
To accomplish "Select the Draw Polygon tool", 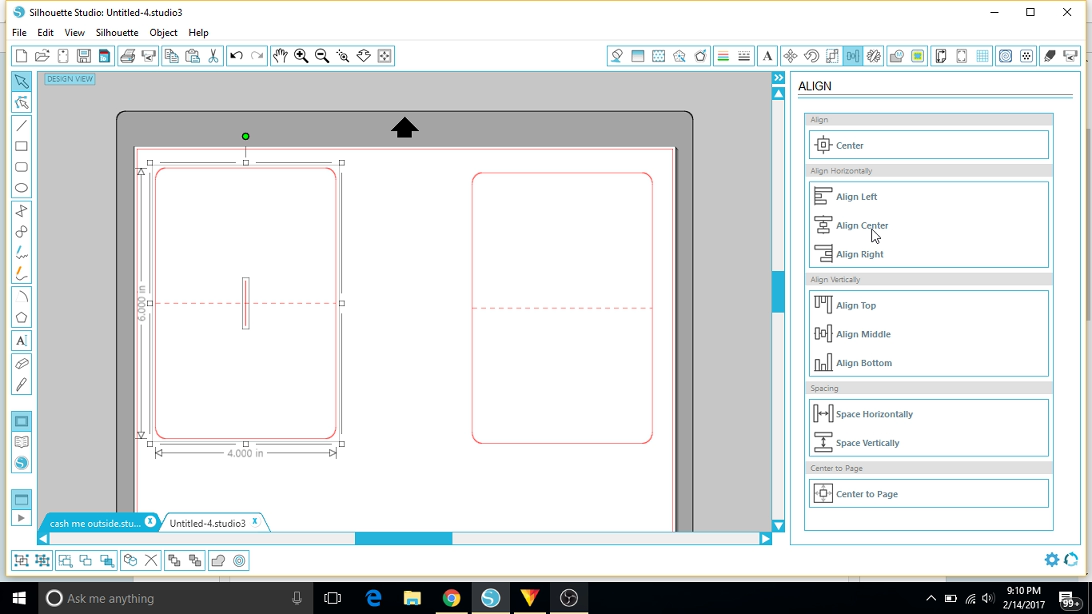I will pos(22,317).
